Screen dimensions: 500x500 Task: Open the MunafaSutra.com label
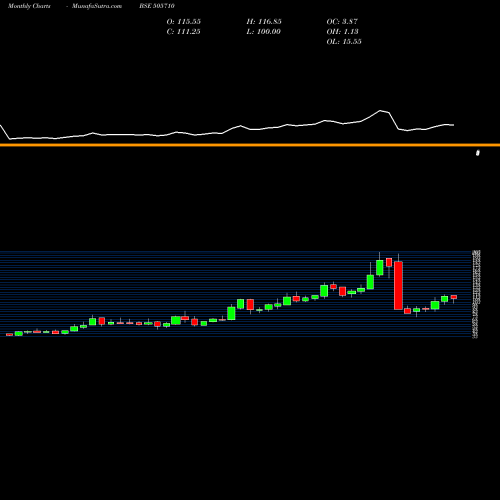tap(97, 6)
